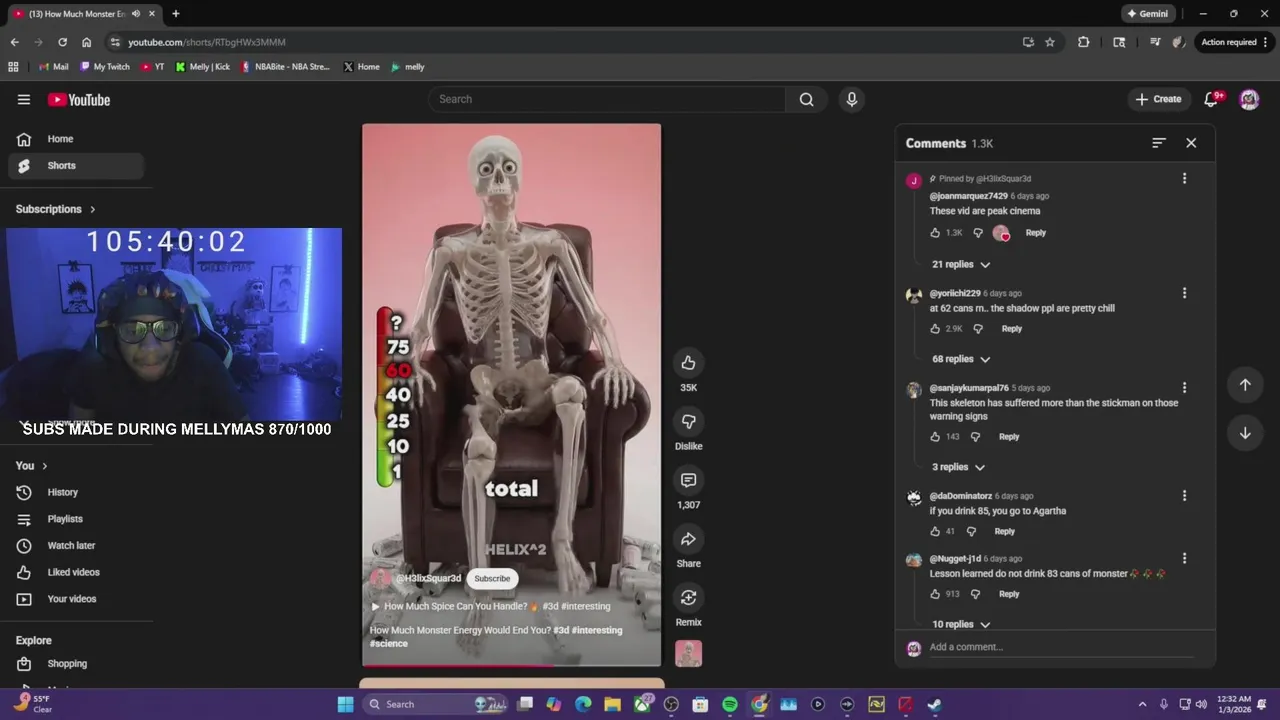Expand the 10 replies thread

(x=961, y=624)
